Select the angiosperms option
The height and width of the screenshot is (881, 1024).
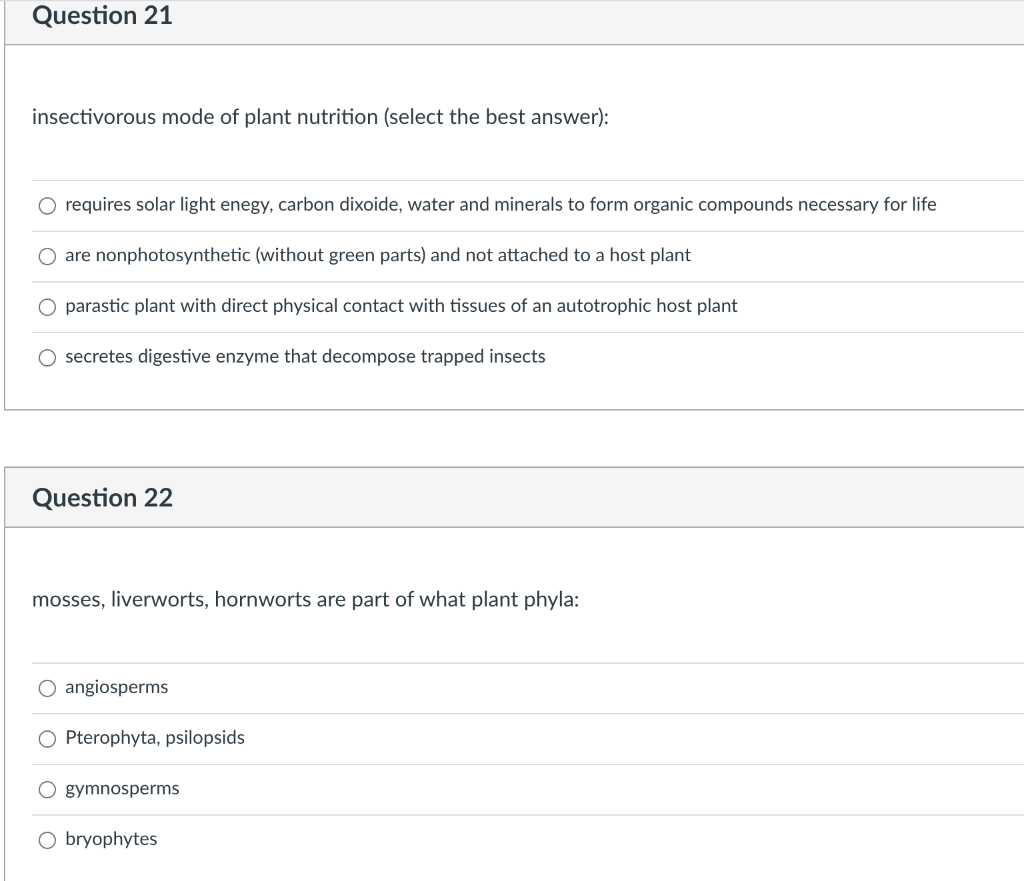point(47,687)
